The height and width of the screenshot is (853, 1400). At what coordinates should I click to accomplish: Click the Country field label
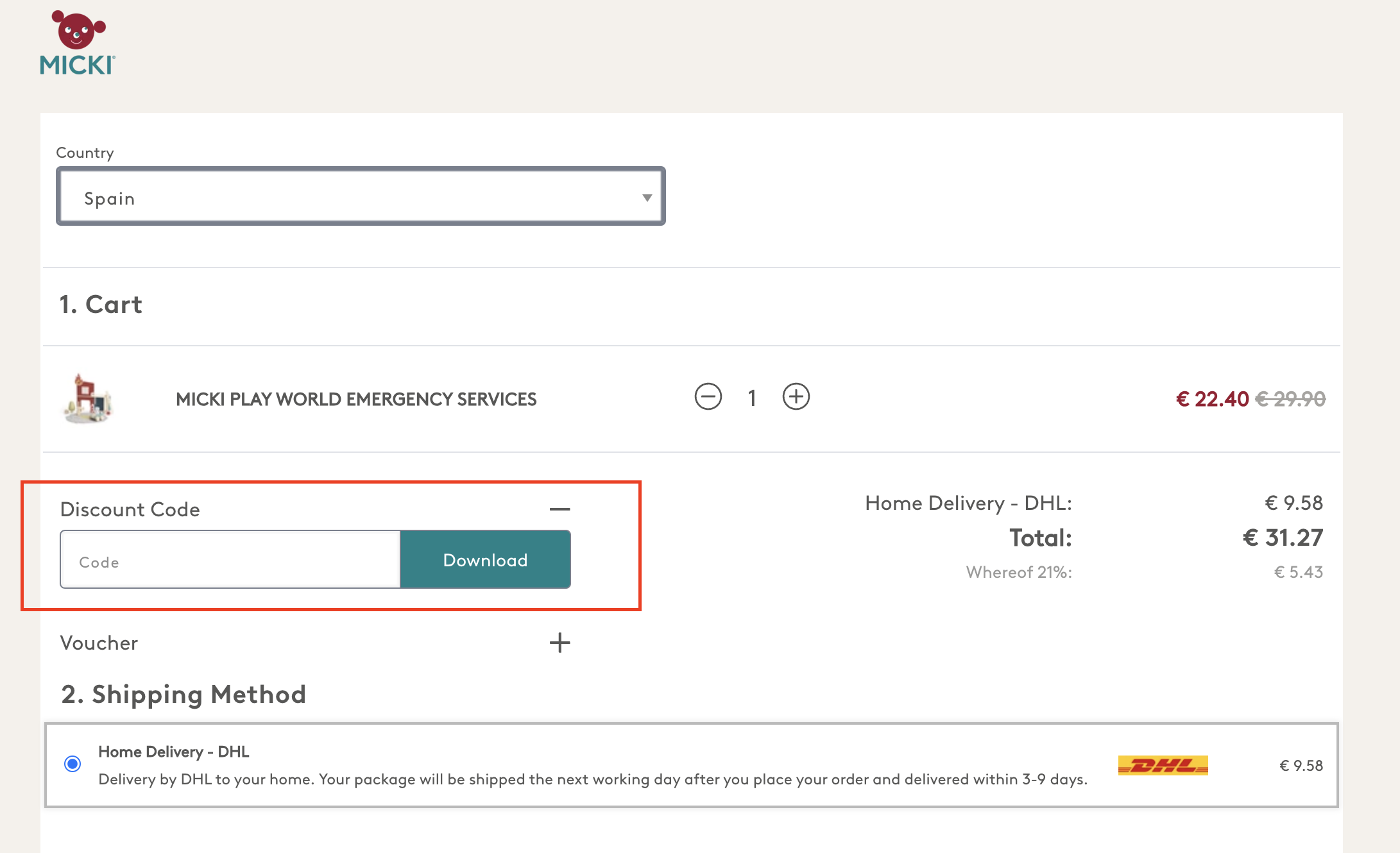click(x=85, y=153)
